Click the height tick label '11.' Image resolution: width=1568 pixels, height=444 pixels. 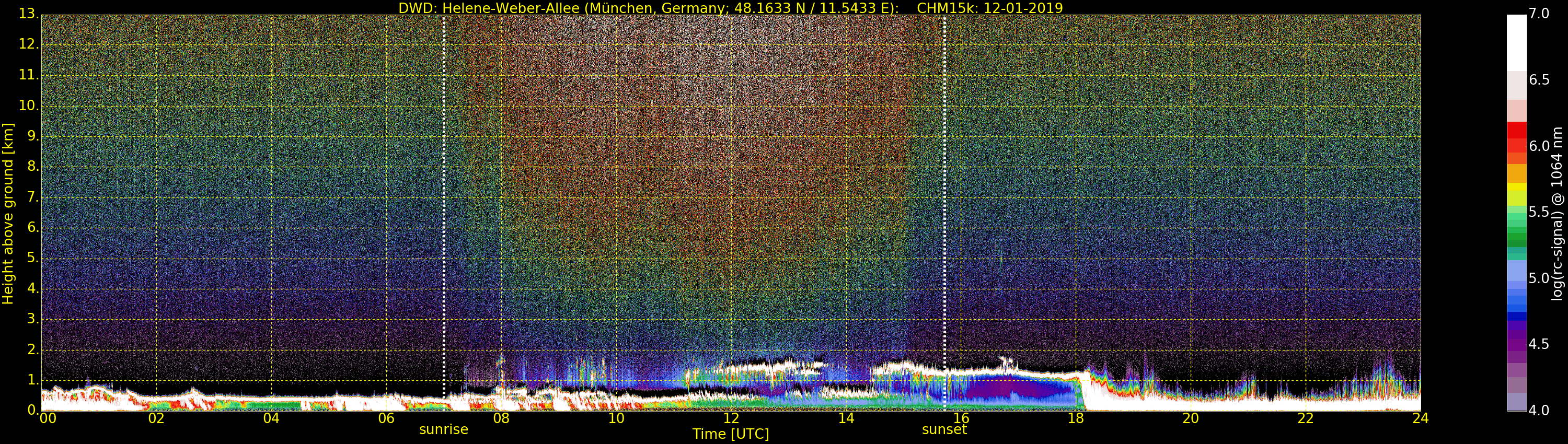pos(29,75)
